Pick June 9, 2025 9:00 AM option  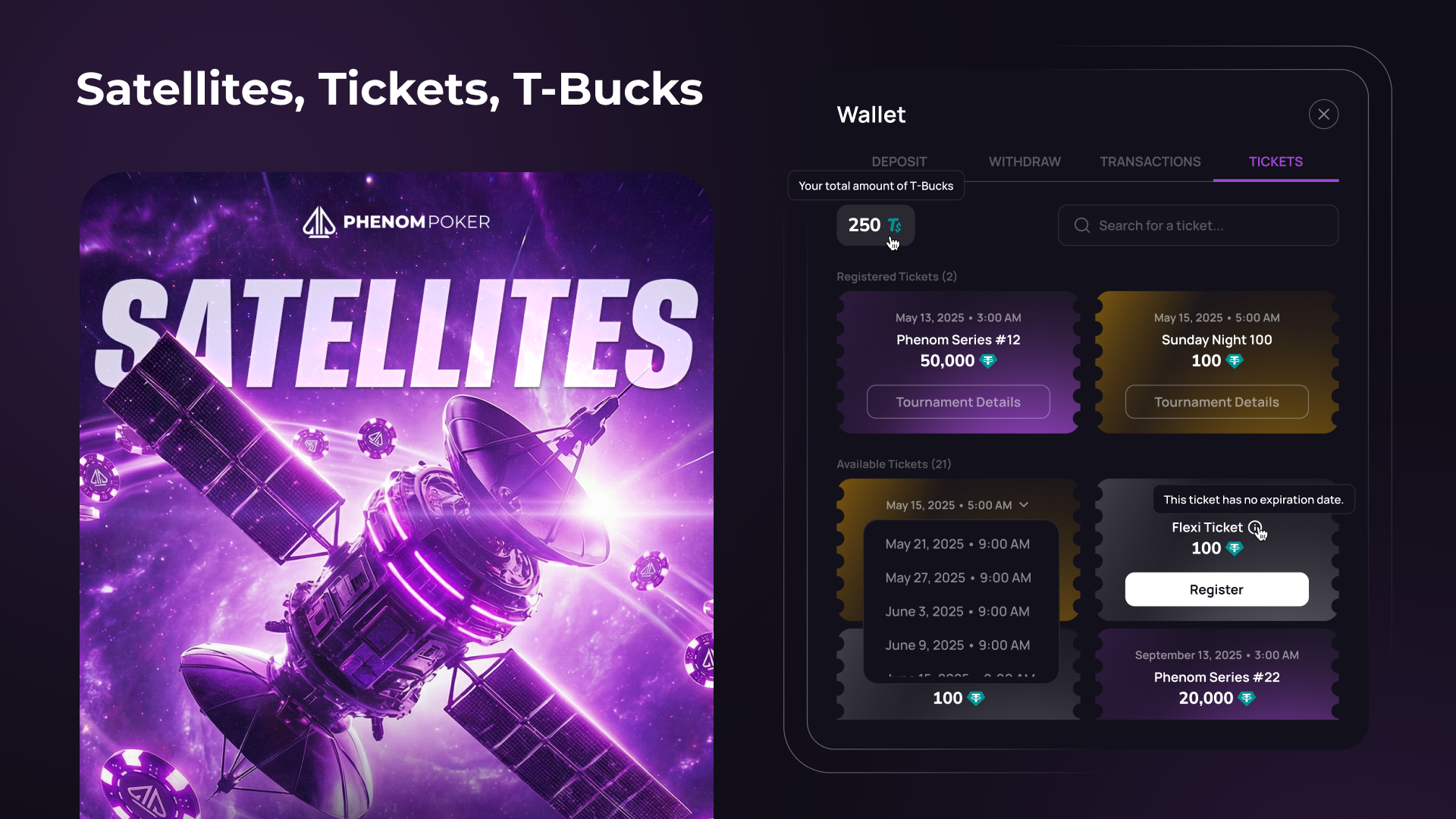coord(957,645)
